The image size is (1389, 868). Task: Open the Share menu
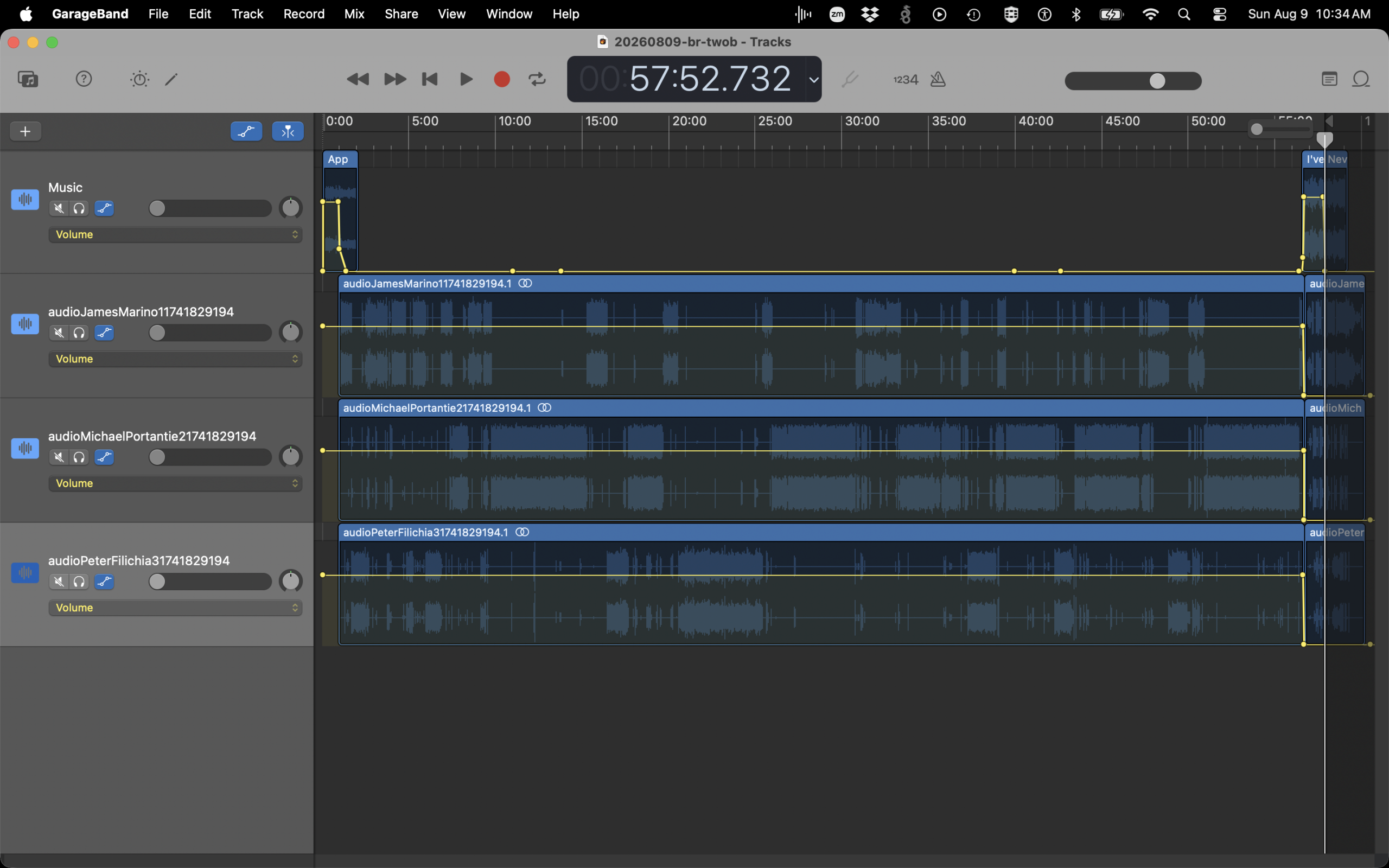point(401,14)
